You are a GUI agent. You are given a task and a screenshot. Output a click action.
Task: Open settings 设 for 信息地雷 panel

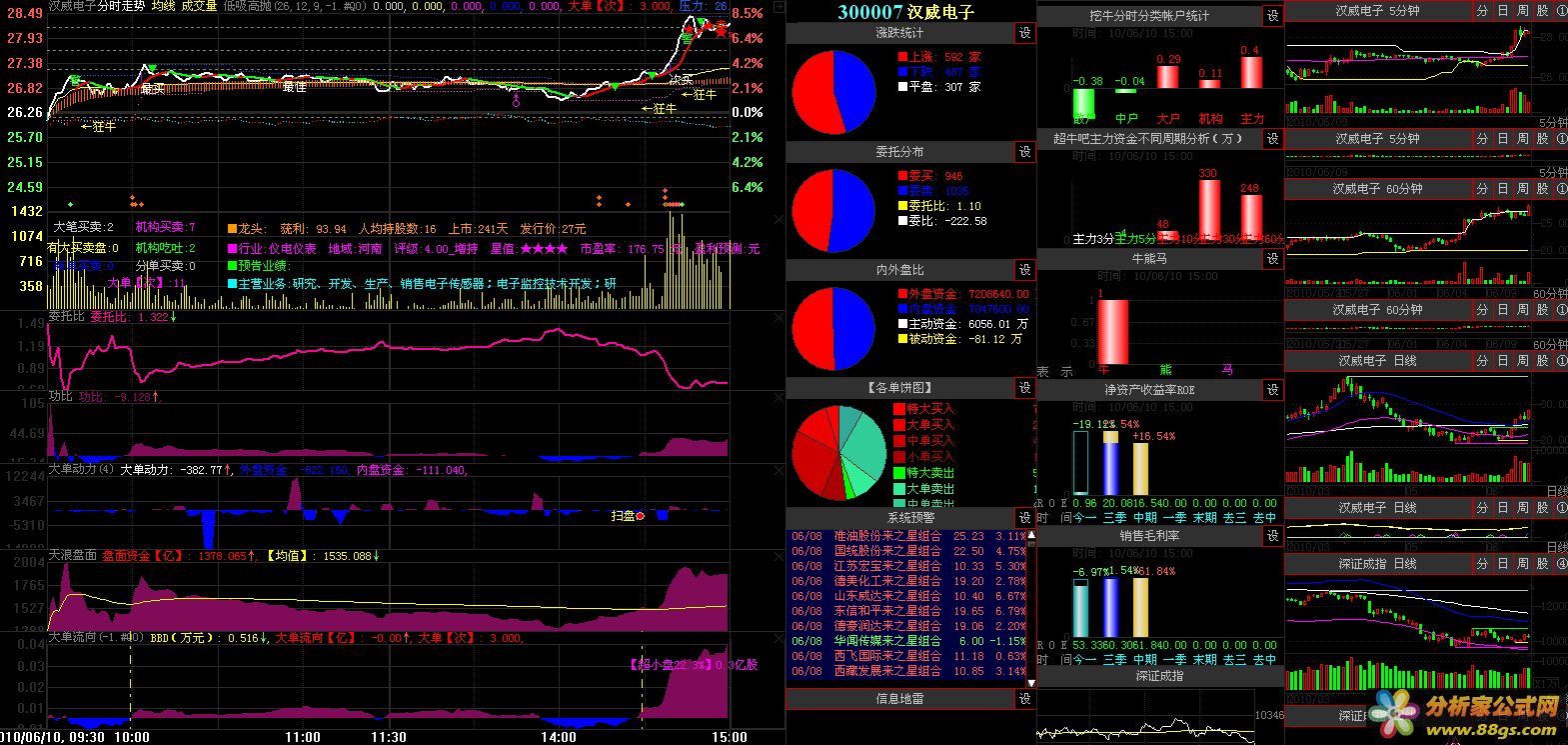click(1024, 699)
